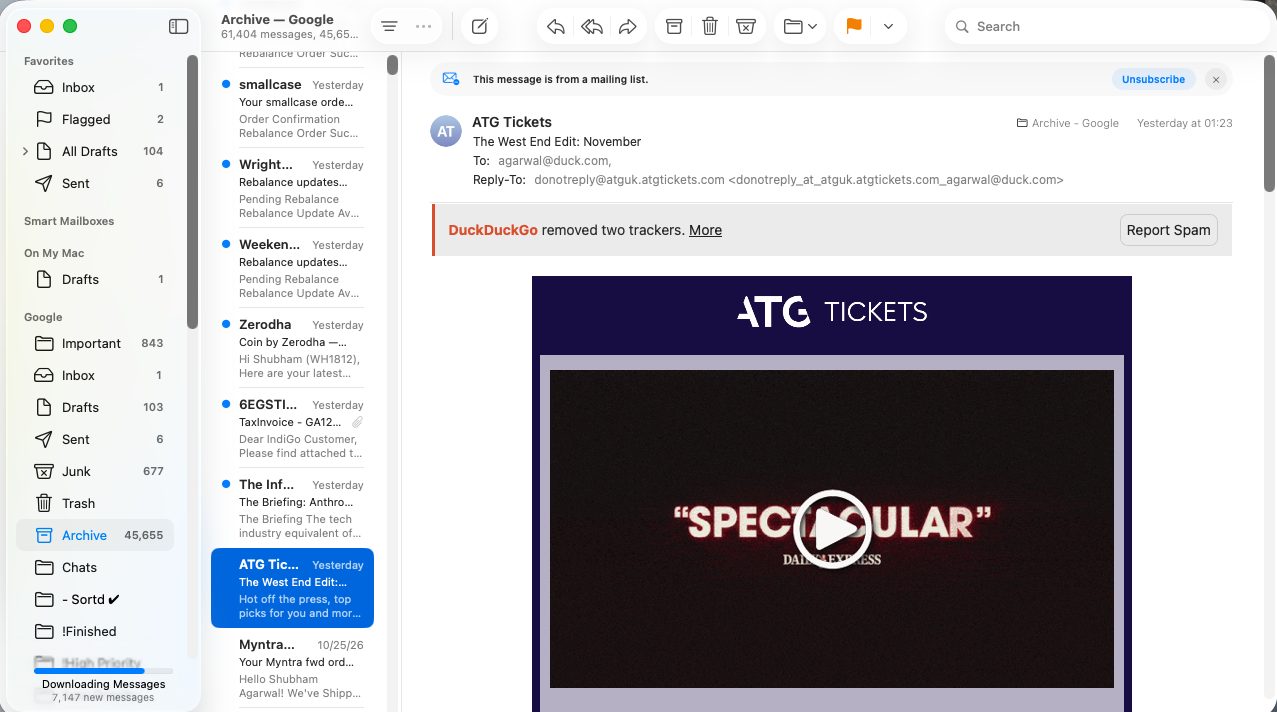Open the Wright... Rebalance updates message
The width and height of the screenshot is (1277, 712).
pyautogui.click(x=292, y=188)
